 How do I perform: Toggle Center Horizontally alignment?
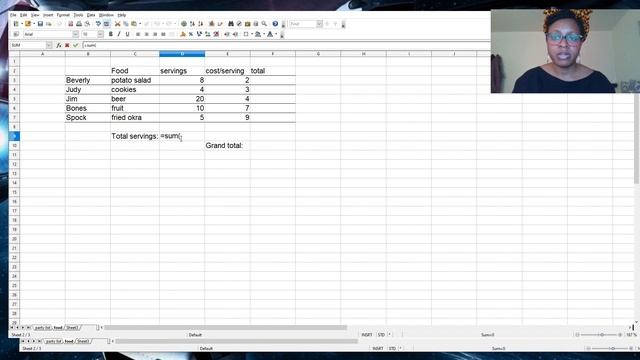147,34
